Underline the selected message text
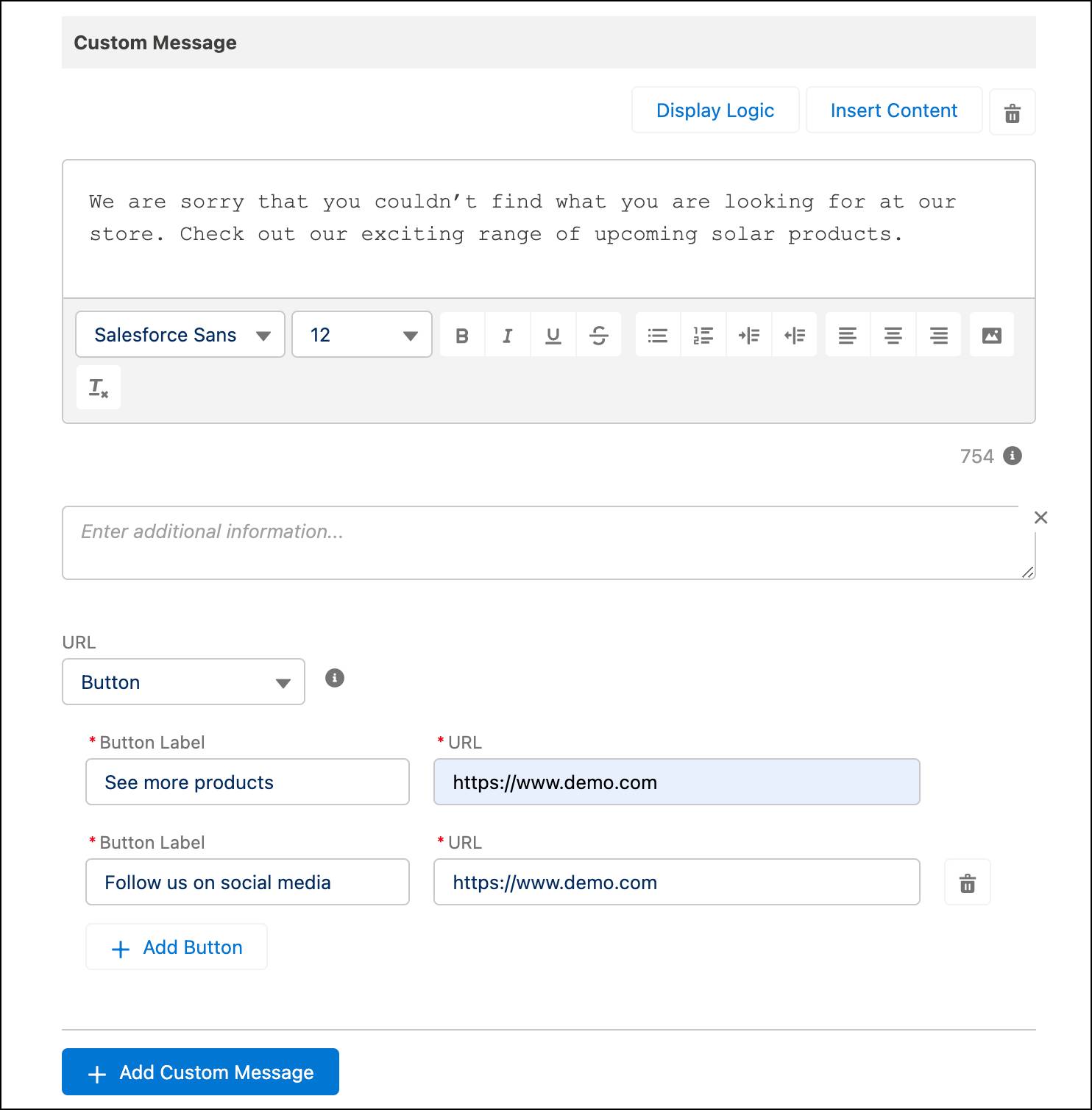The width and height of the screenshot is (1092, 1110). [553, 334]
